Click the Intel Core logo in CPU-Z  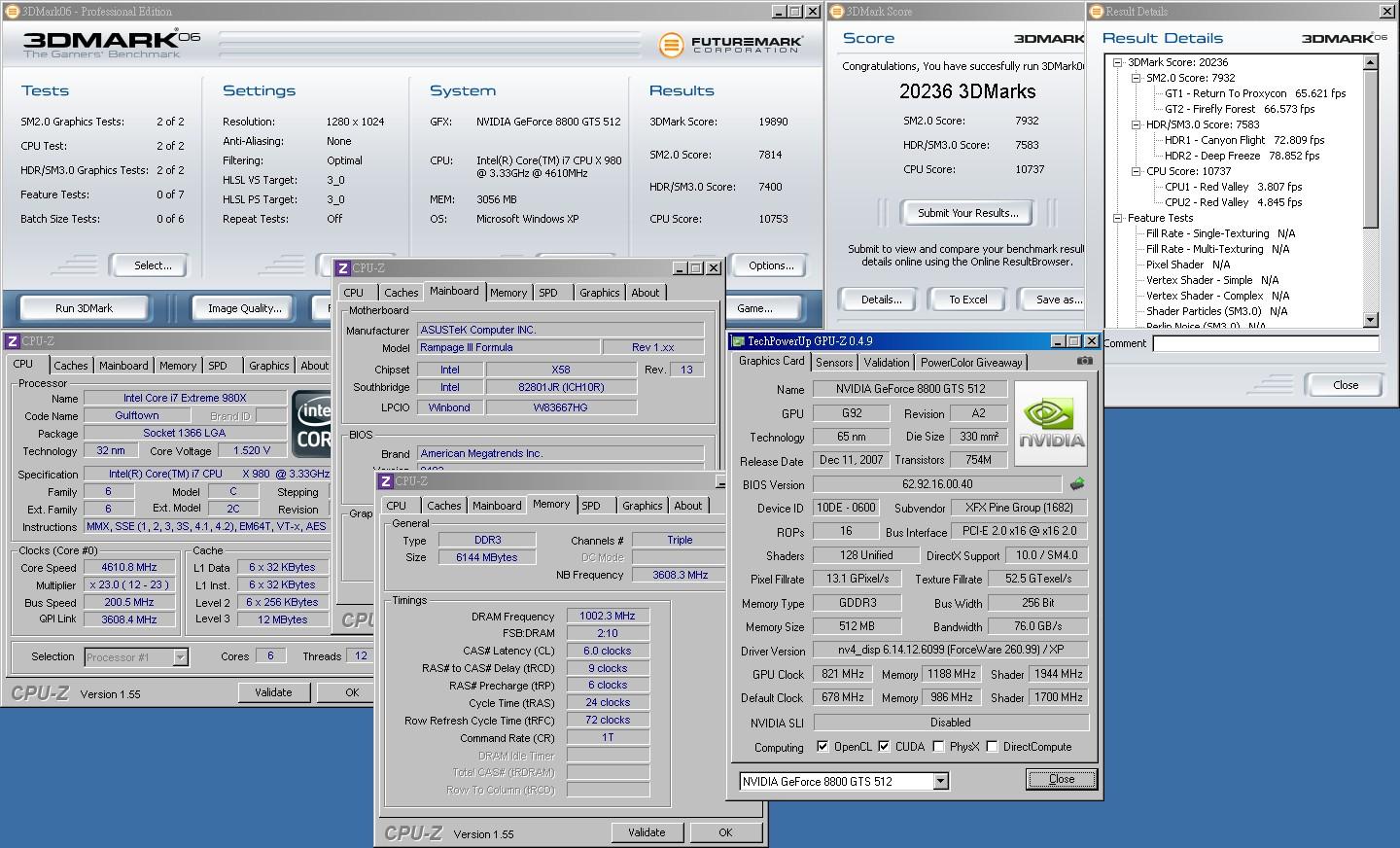click(x=313, y=423)
